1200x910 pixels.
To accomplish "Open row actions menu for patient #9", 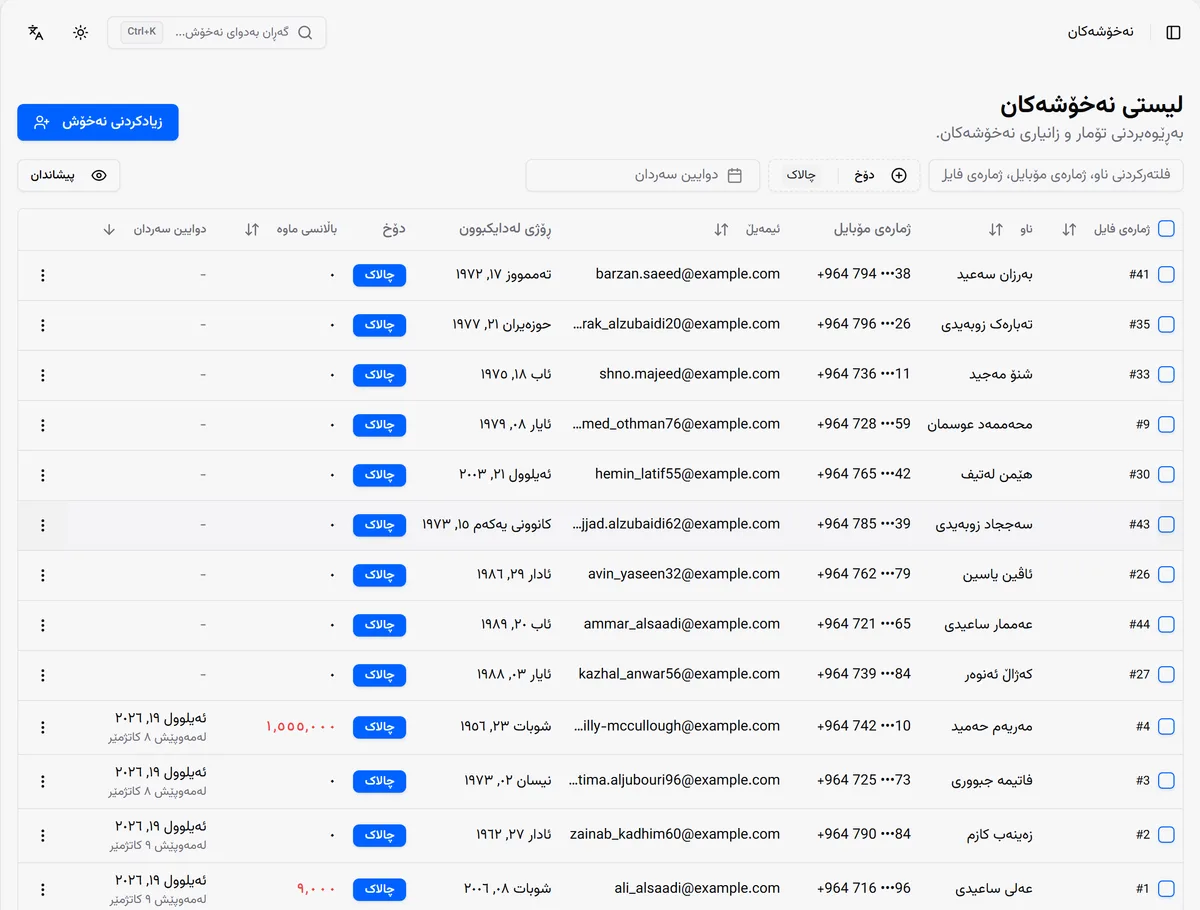I will pos(42,425).
